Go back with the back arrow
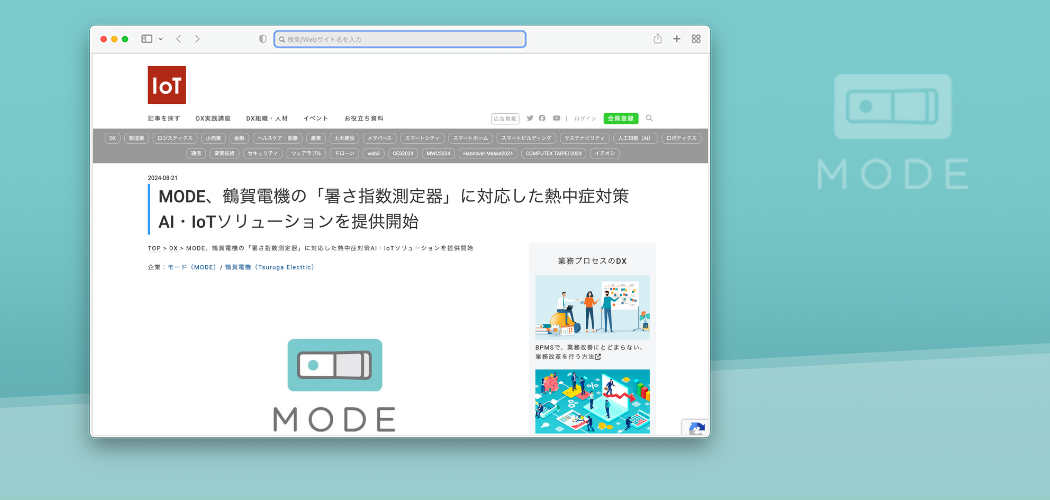The width and height of the screenshot is (1050, 500). coord(178,39)
